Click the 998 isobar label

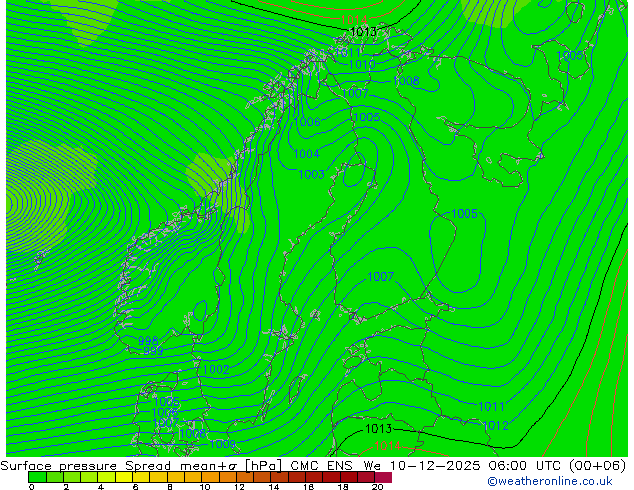point(148,341)
